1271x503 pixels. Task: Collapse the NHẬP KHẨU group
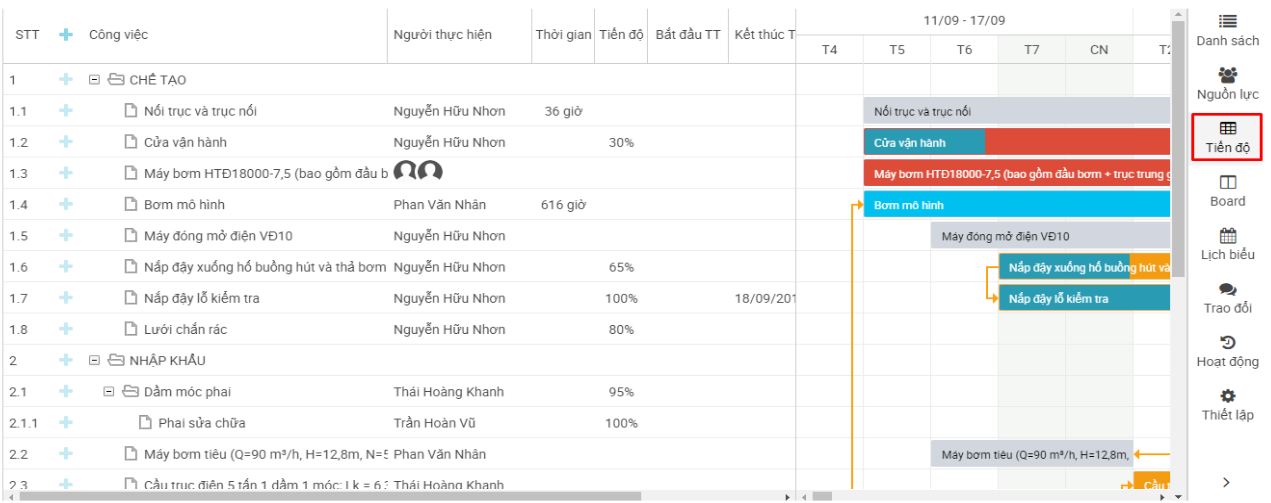pos(95,361)
